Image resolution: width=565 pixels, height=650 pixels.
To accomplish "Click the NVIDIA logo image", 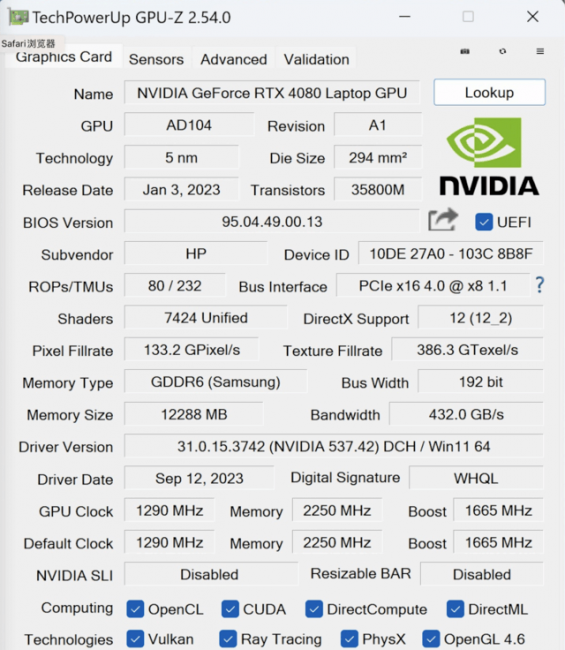I will click(x=489, y=157).
